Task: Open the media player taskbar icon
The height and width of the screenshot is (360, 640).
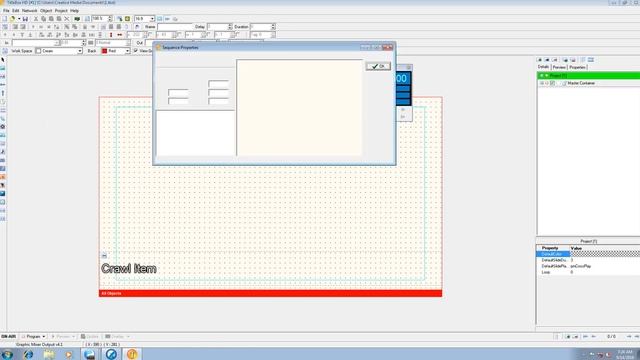Action: pos(69,354)
